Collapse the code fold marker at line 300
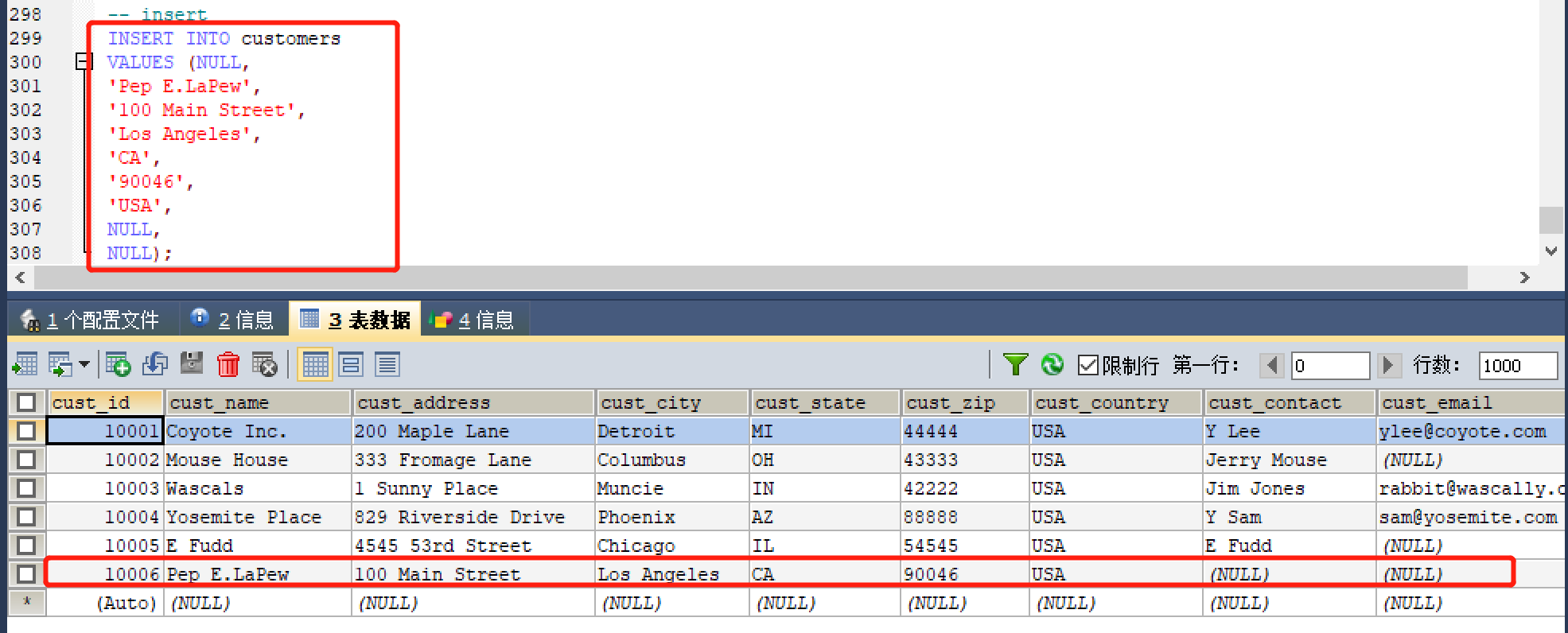The image size is (1568, 633). (83, 61)
